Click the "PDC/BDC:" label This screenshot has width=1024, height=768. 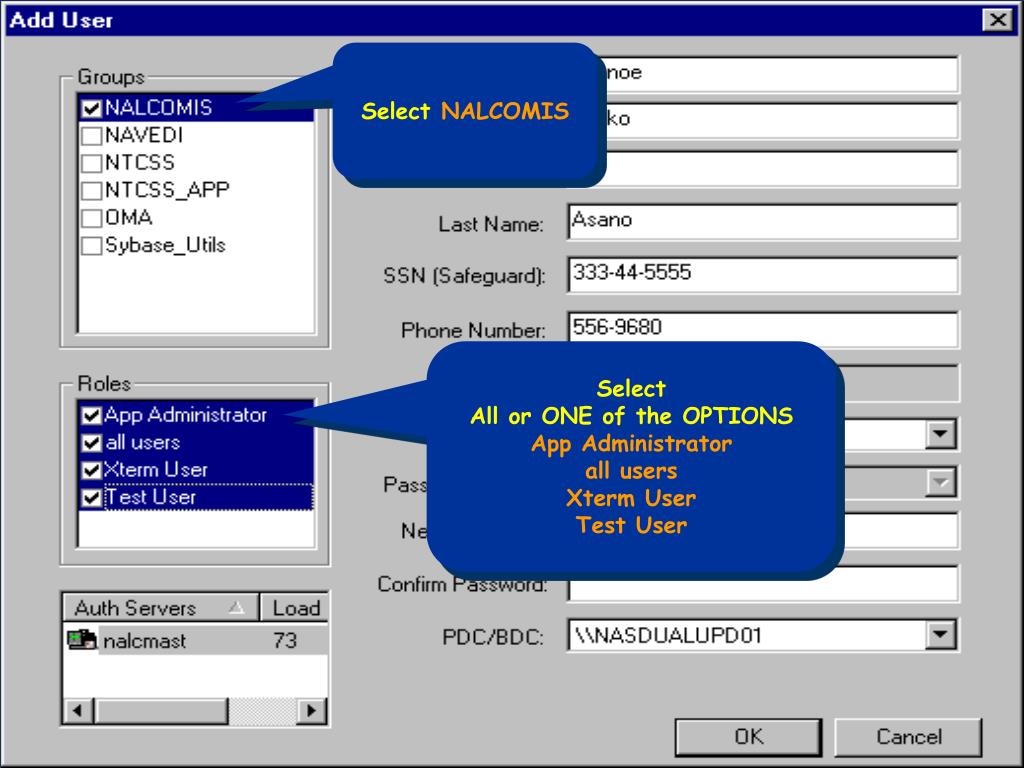[x=493, y=637]
